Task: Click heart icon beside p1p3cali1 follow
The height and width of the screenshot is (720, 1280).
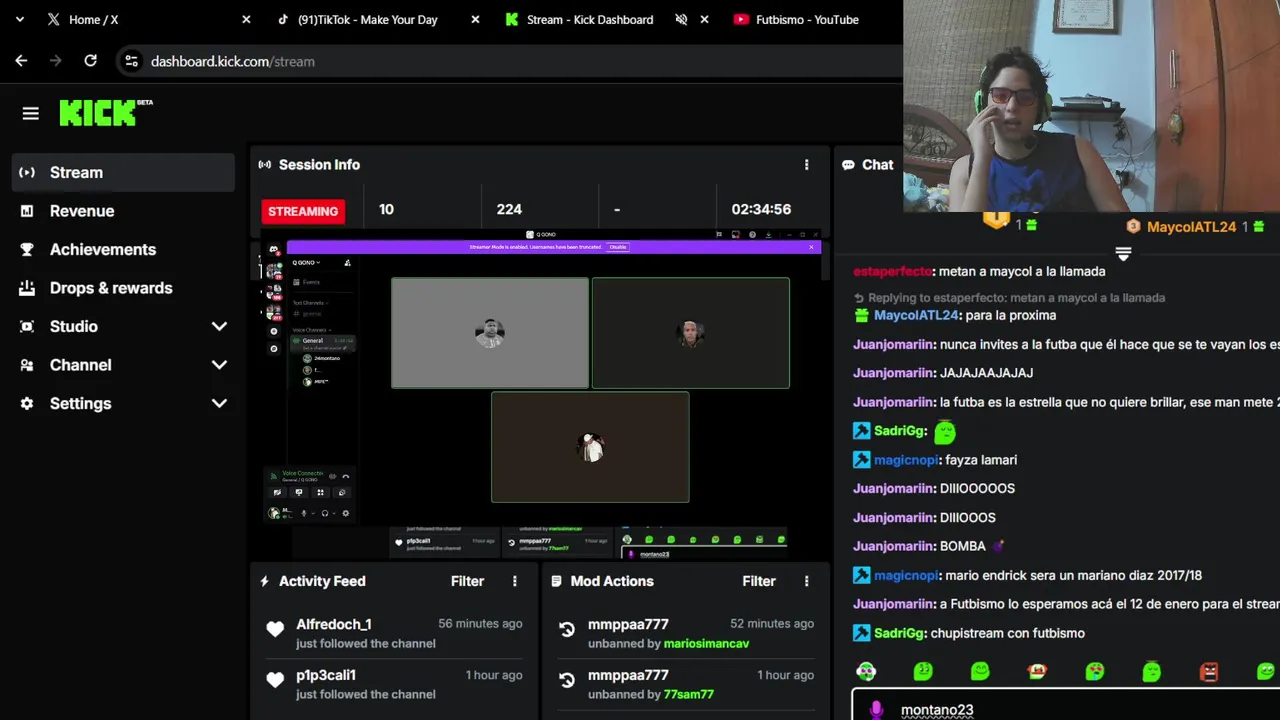Action: (x=275, y=680)
